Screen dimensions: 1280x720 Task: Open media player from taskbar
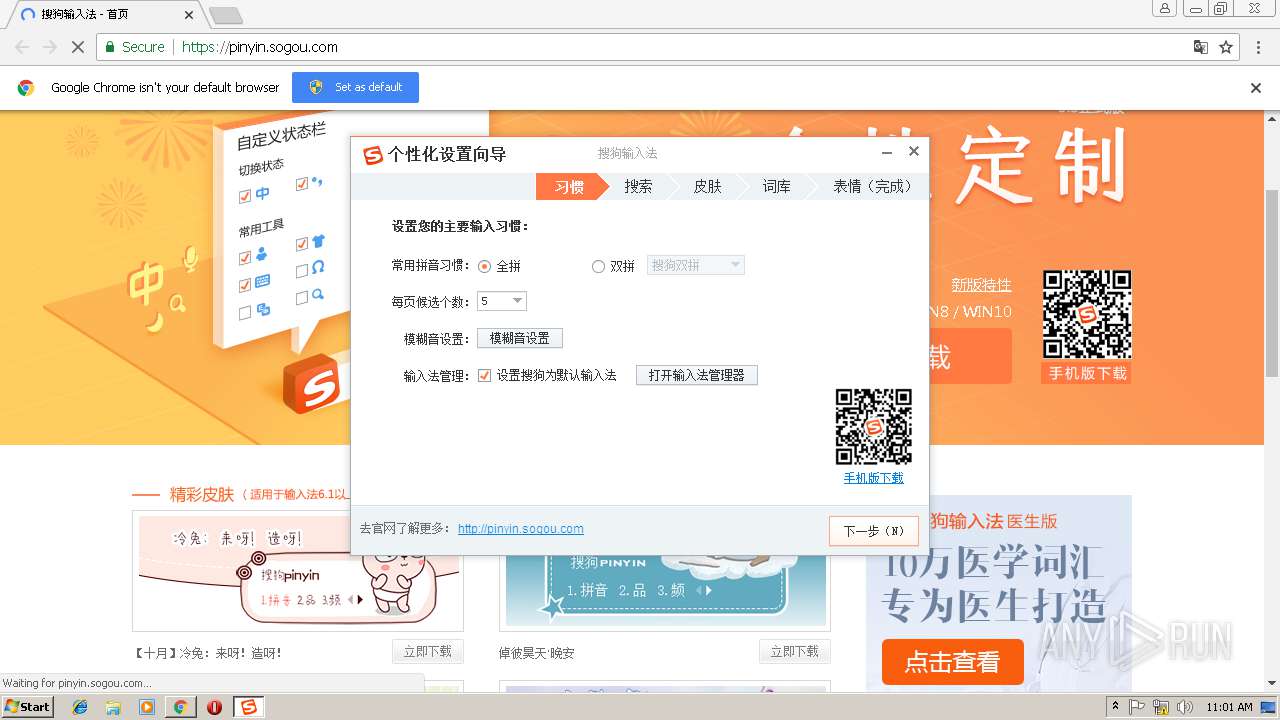point(147,707)
